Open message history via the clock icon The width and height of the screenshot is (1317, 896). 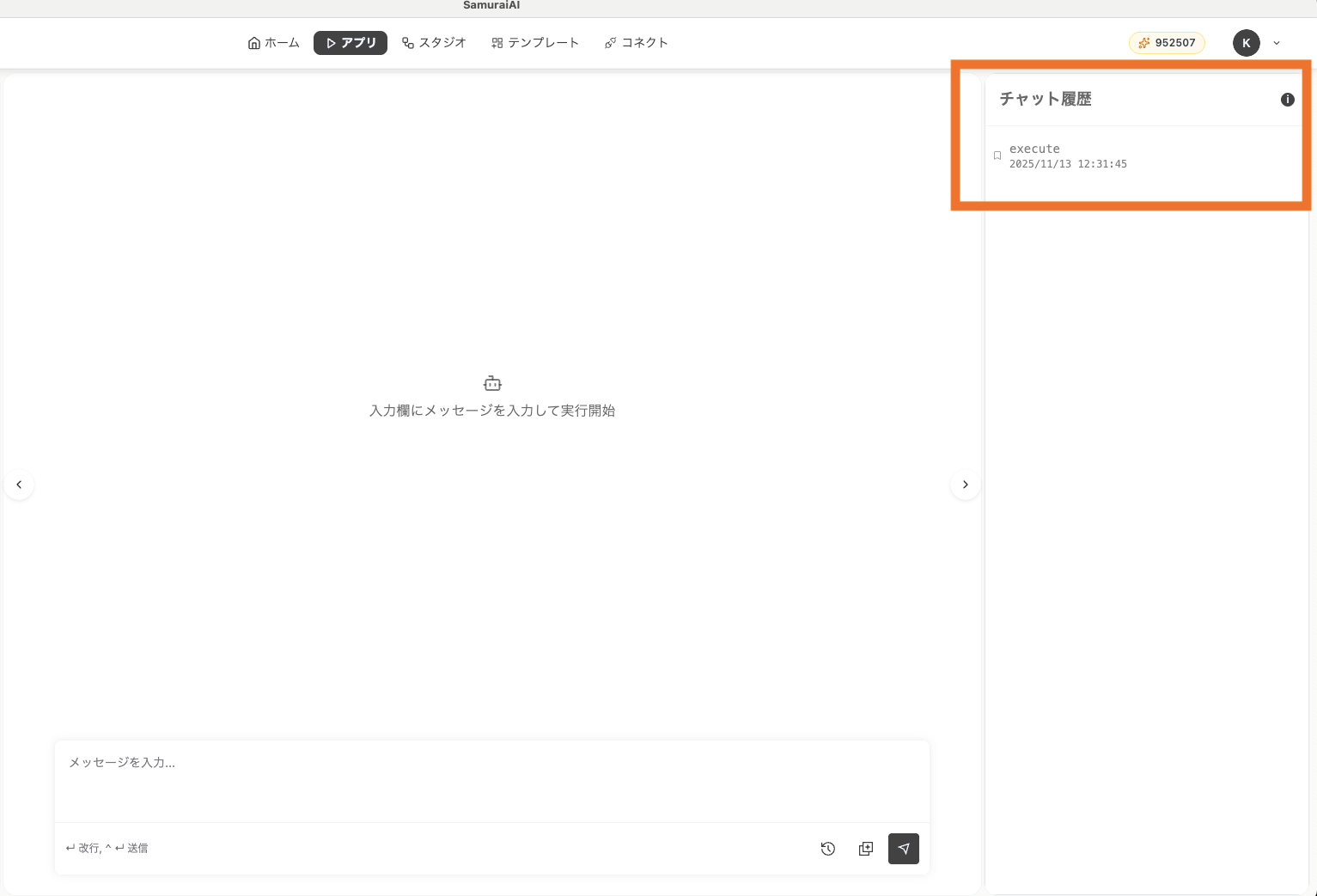[827, 848]
